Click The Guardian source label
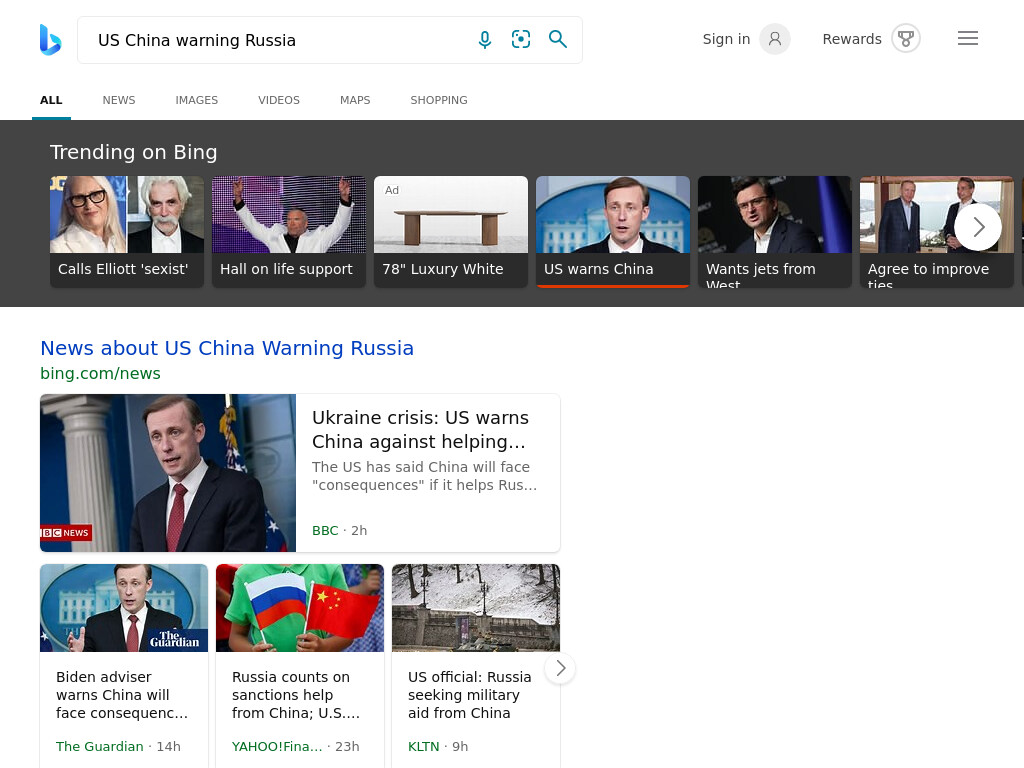This screenshot has height=768, width=1024. pos(99,746)
